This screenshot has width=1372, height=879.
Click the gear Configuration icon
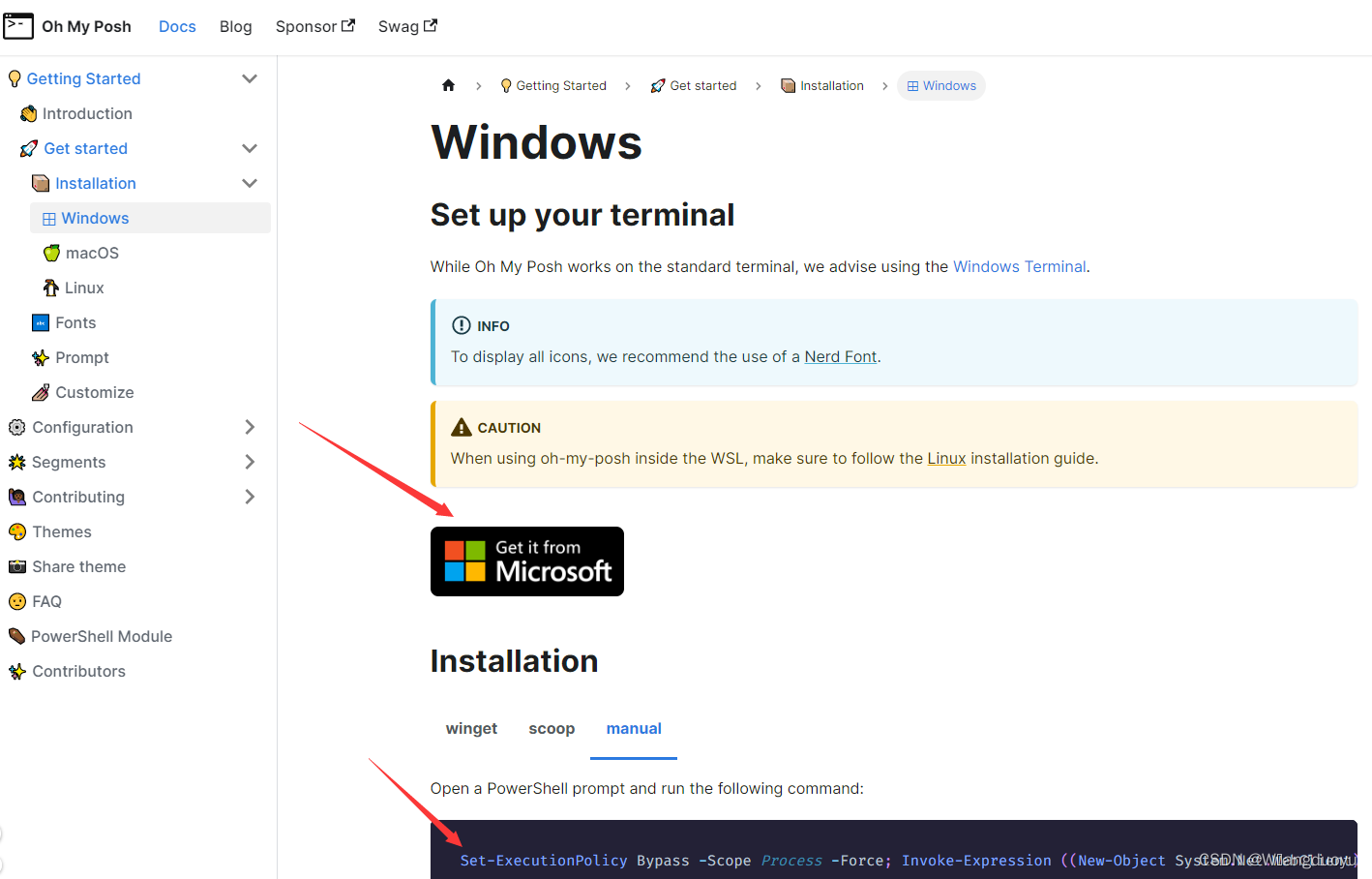[x=17, y=427]
